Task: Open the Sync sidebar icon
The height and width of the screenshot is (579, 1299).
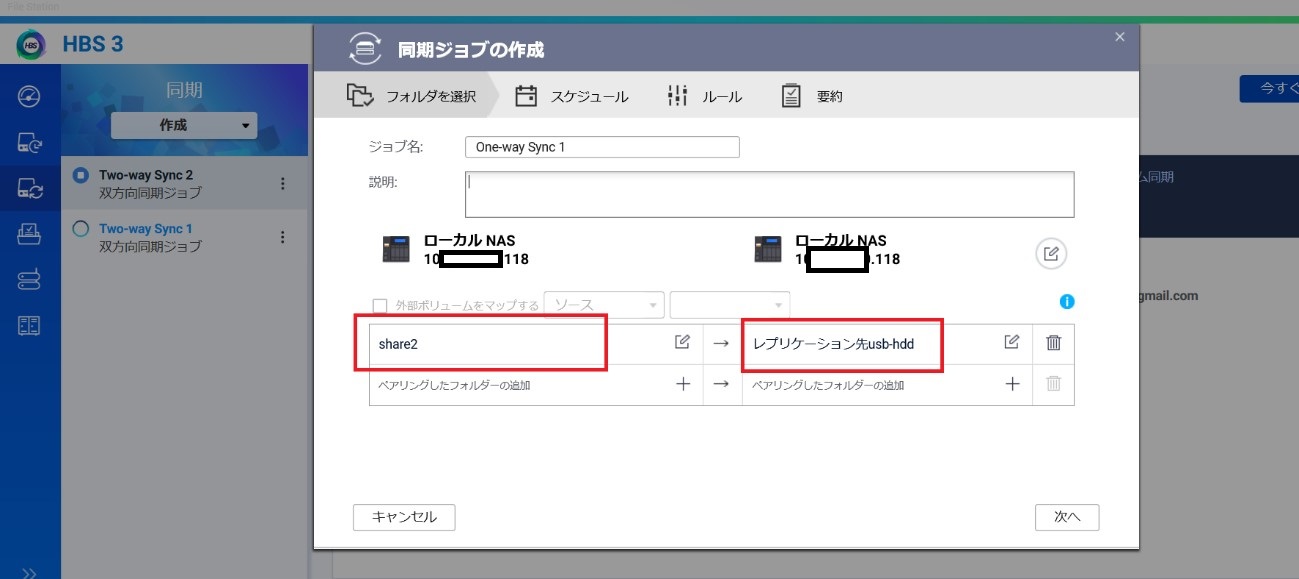Action: click(x=29, y=189)
